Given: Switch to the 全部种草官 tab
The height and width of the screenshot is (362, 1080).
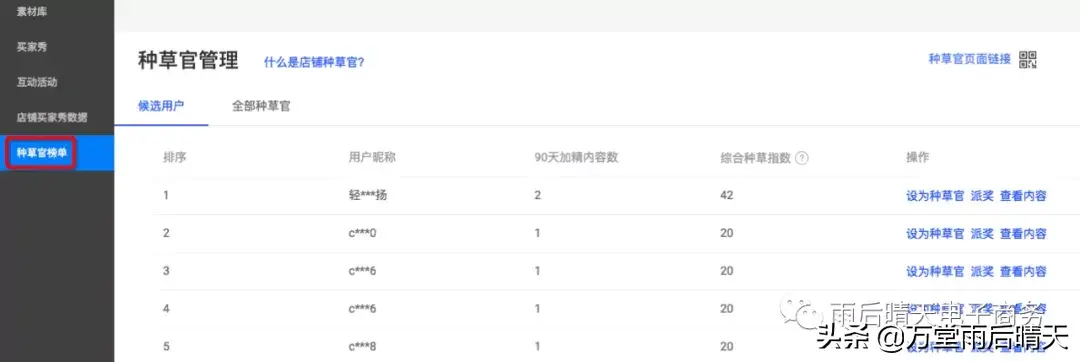Looking at the screenshot, I should coord(261,106).
